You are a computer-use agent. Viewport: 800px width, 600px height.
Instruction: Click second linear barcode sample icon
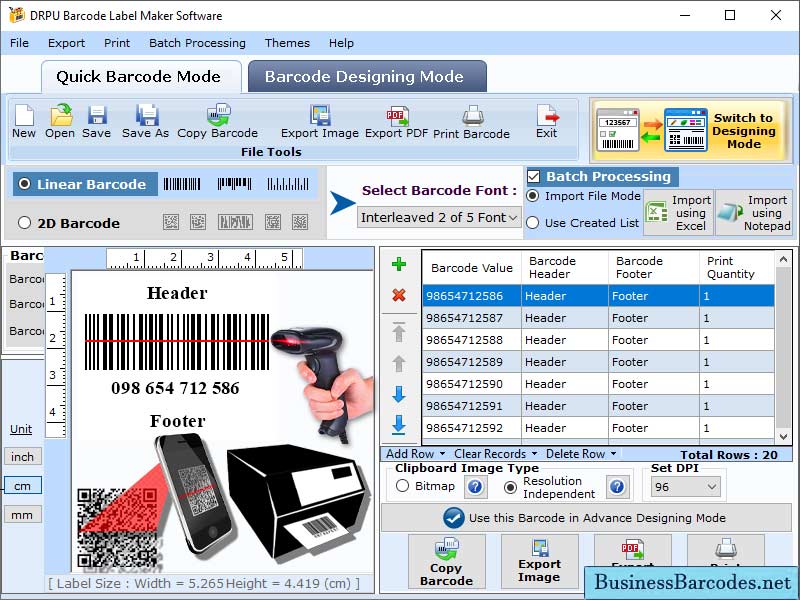pos(235,184)
